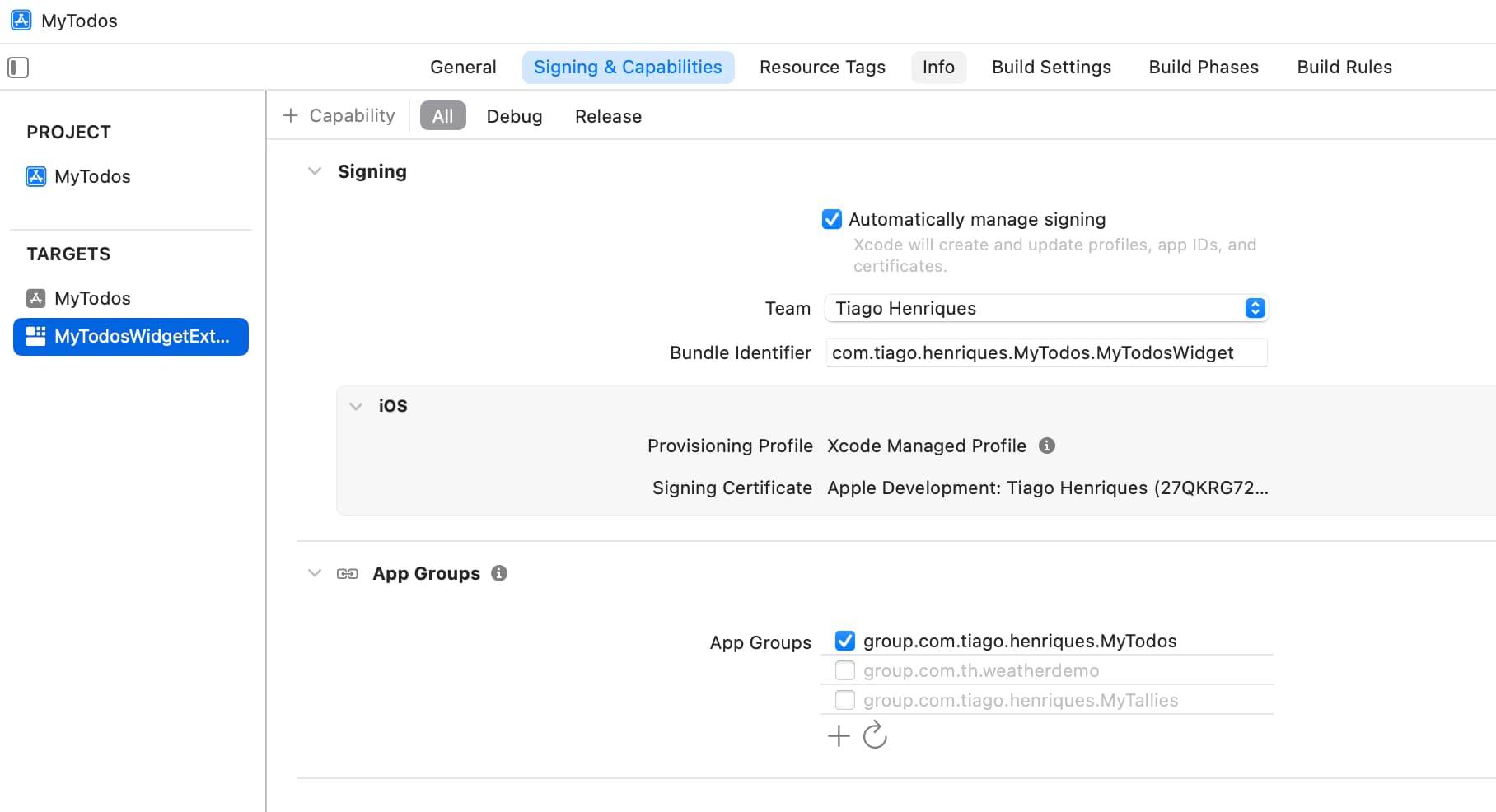Click the Xcode Managed Profile text

[927, 446]
